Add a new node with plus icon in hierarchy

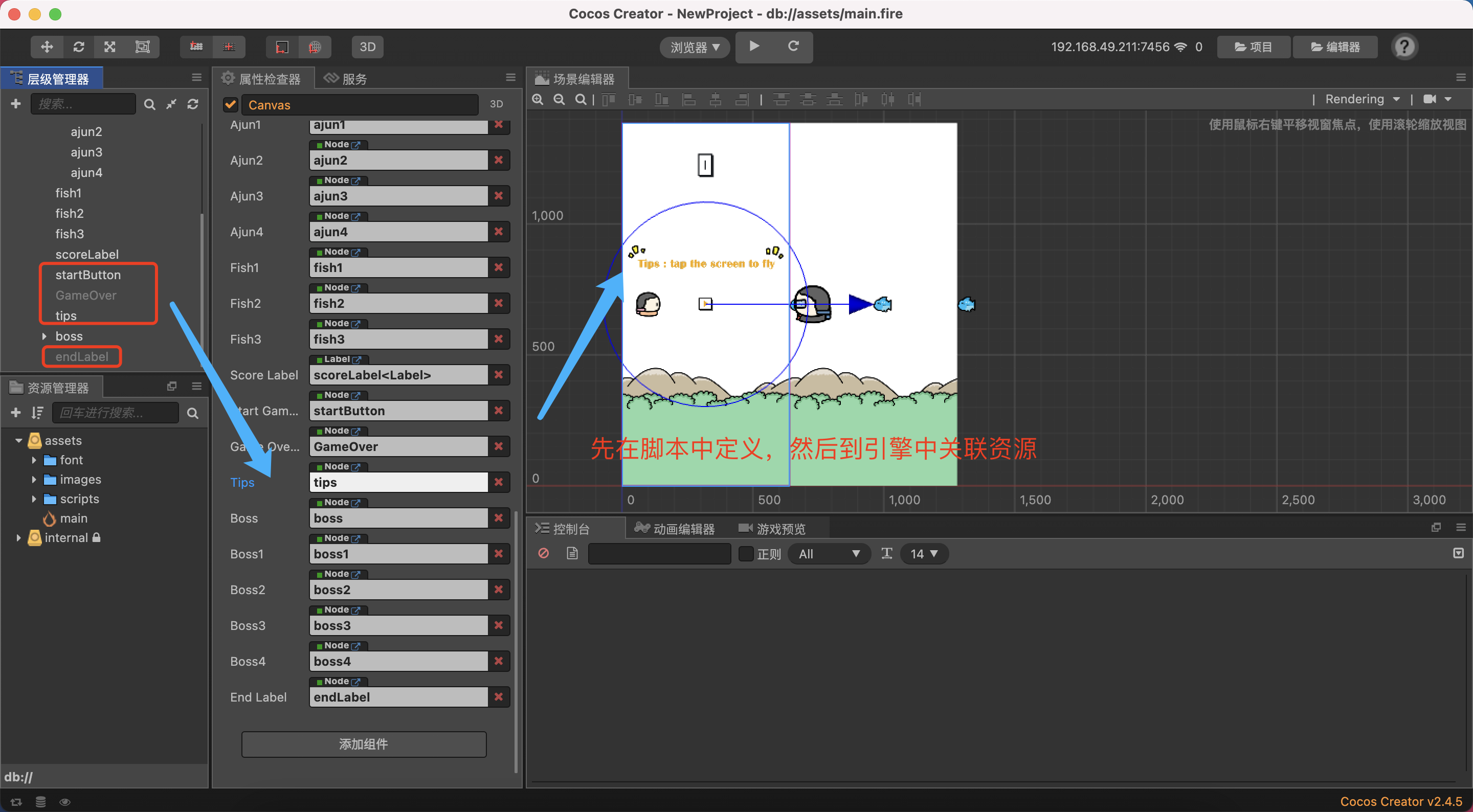(x=16, y=103)
